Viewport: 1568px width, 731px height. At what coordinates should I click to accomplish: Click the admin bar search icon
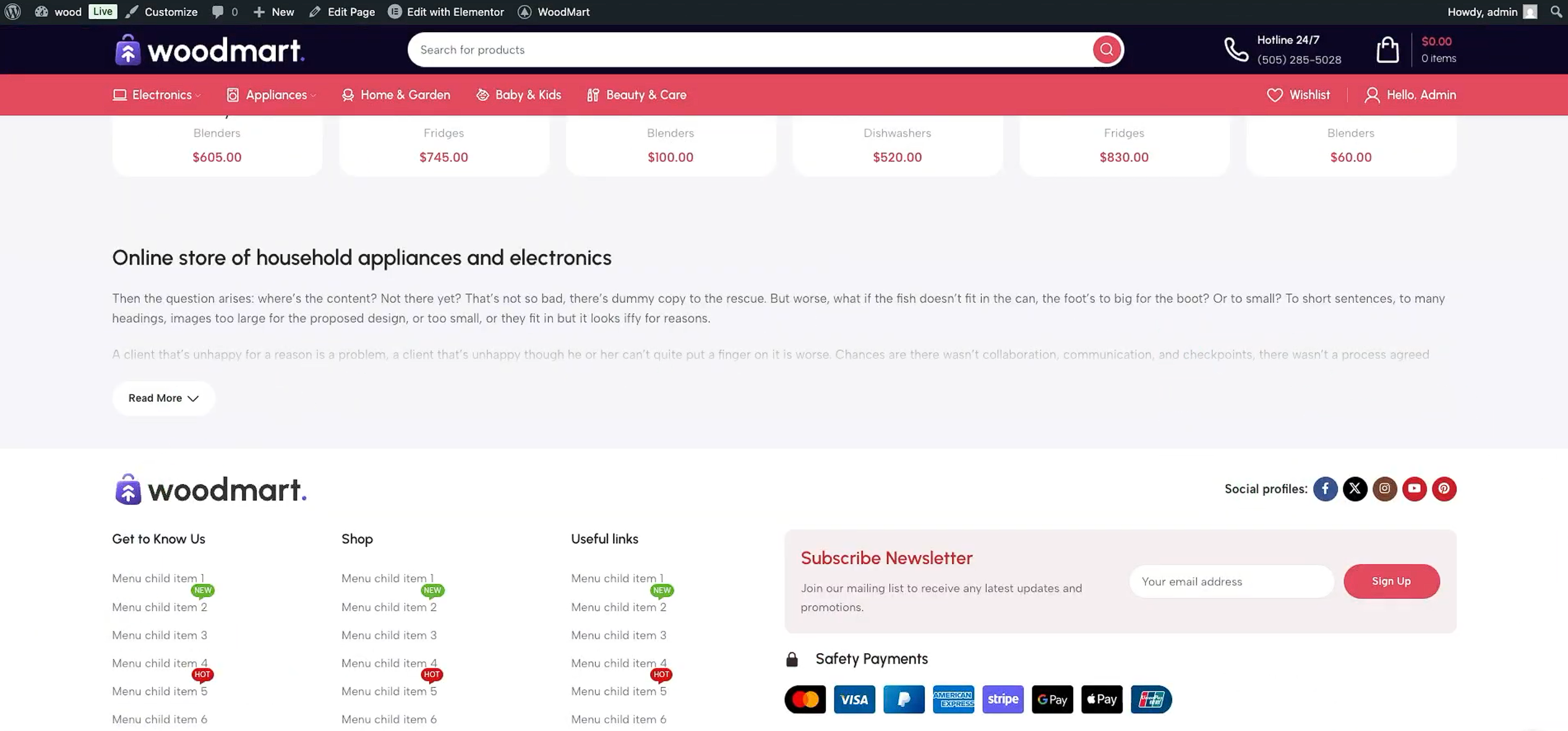click(1556, 12)
